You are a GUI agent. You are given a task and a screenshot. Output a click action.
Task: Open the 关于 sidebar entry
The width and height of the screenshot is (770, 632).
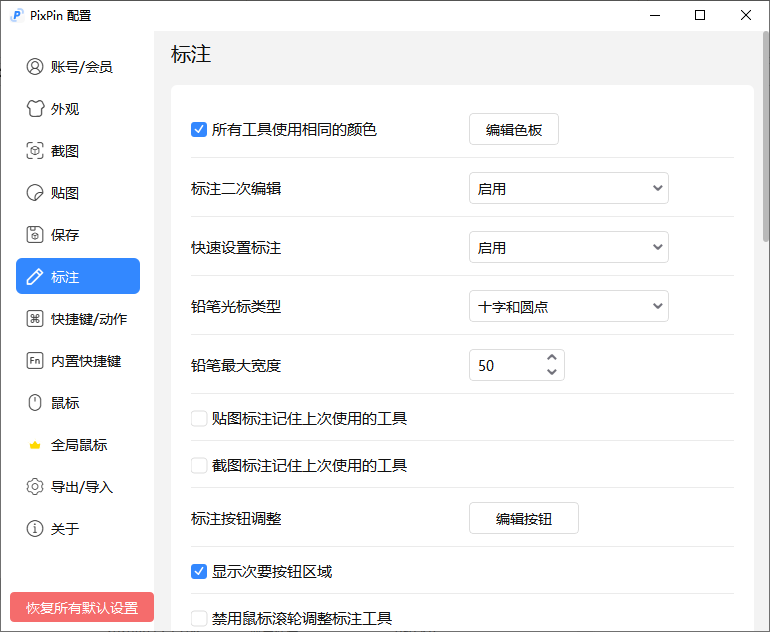coord(78,529)
